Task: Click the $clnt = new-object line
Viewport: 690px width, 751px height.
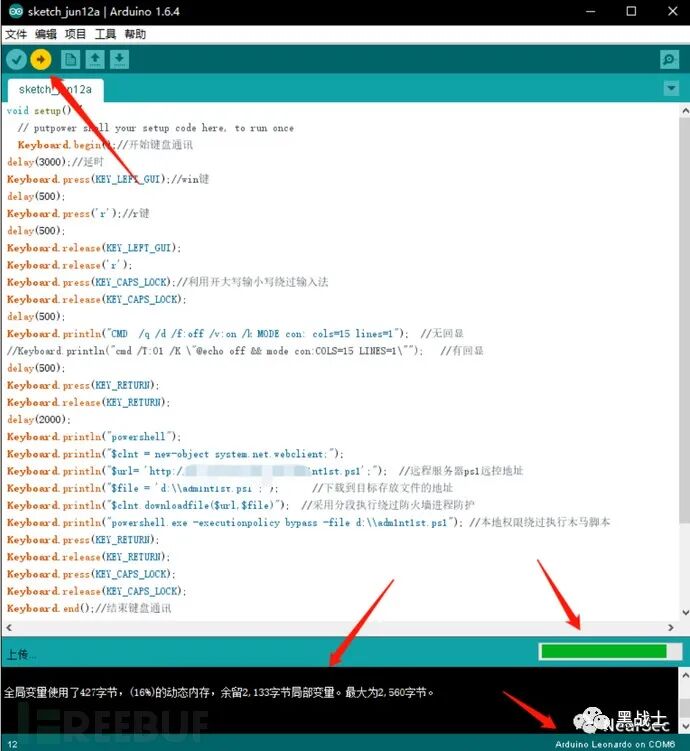Action: pos(175,454)
